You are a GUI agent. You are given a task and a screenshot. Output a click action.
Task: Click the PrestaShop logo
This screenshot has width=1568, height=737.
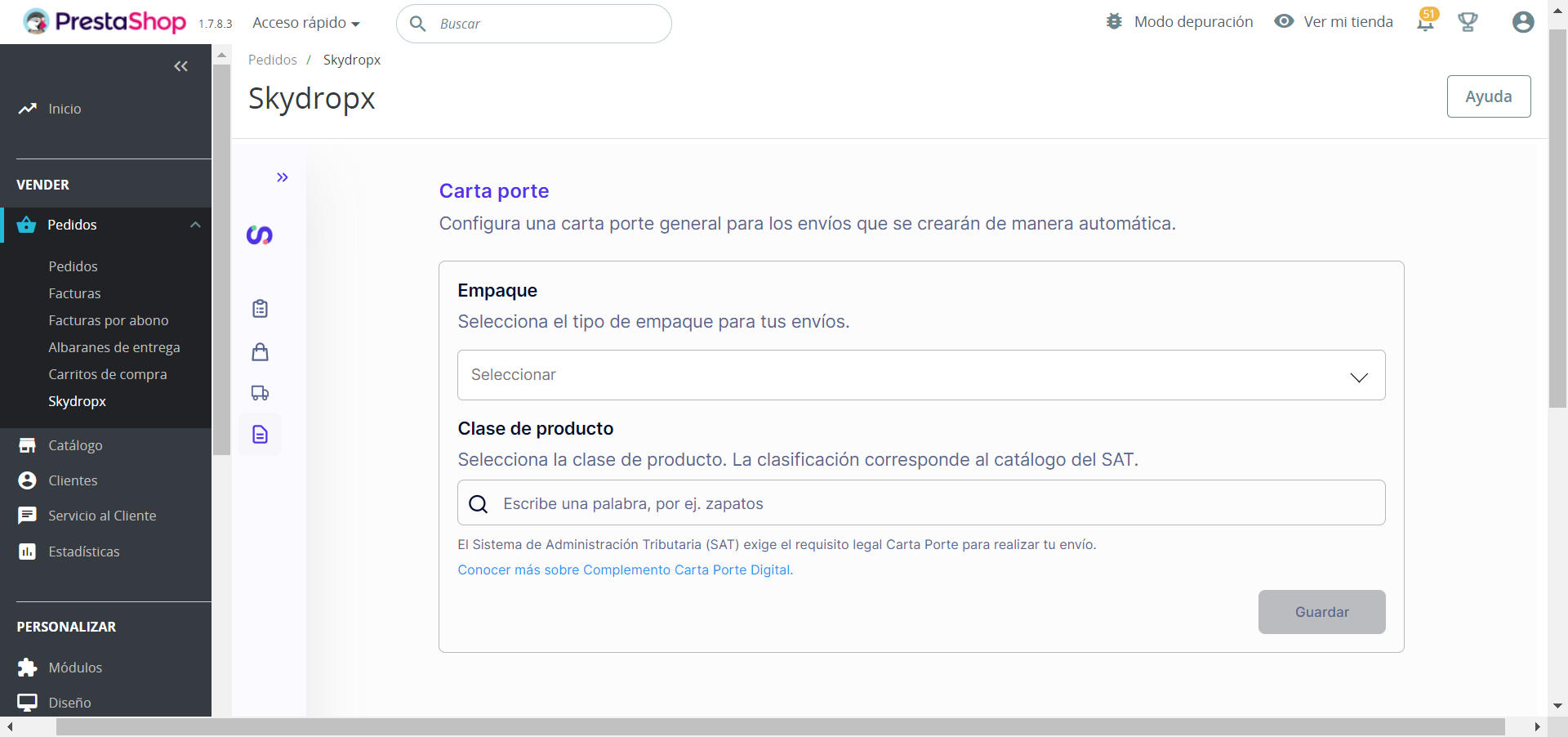coord(105,22)
